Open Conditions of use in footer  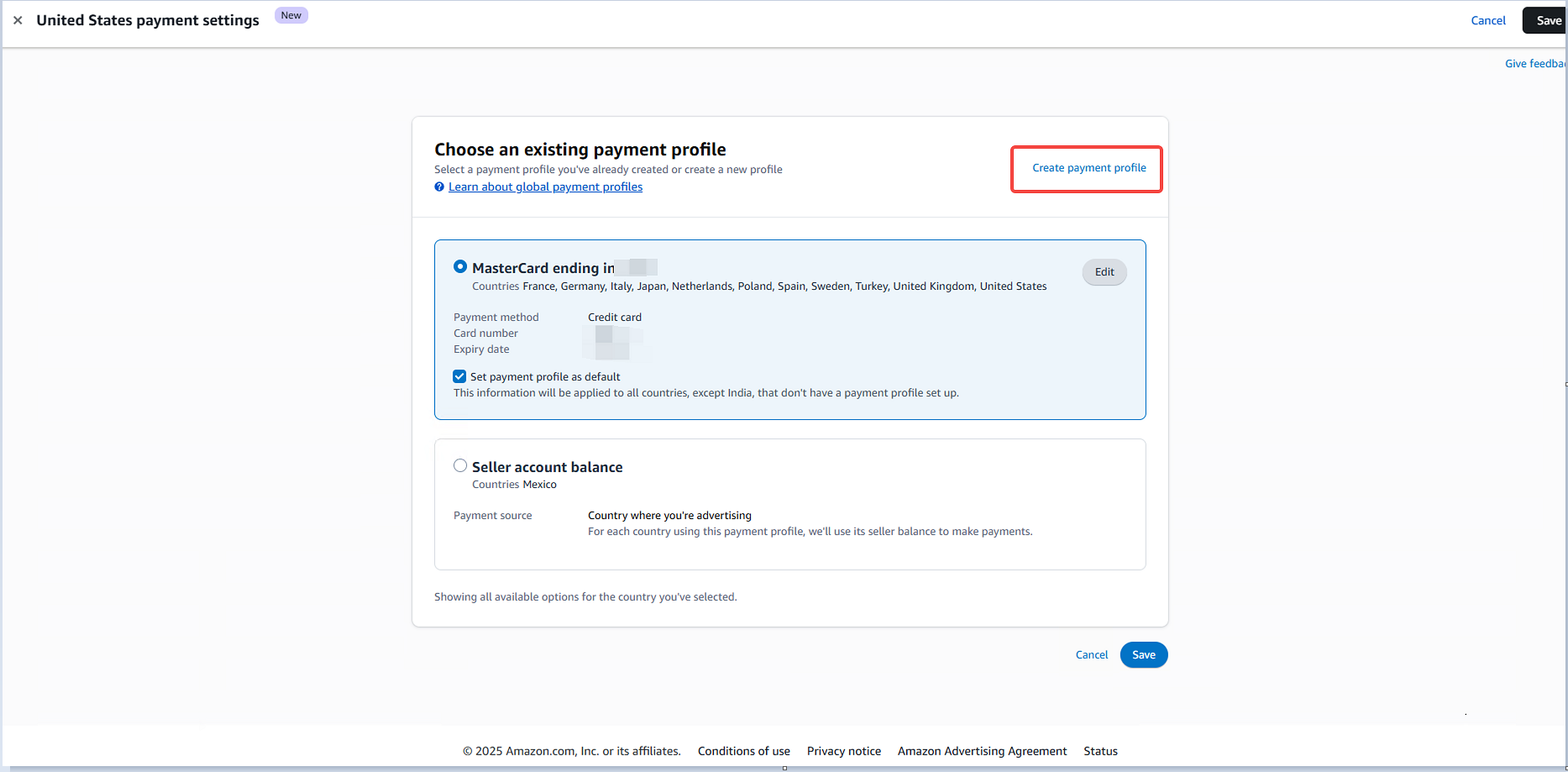click(x=743, y=751)
